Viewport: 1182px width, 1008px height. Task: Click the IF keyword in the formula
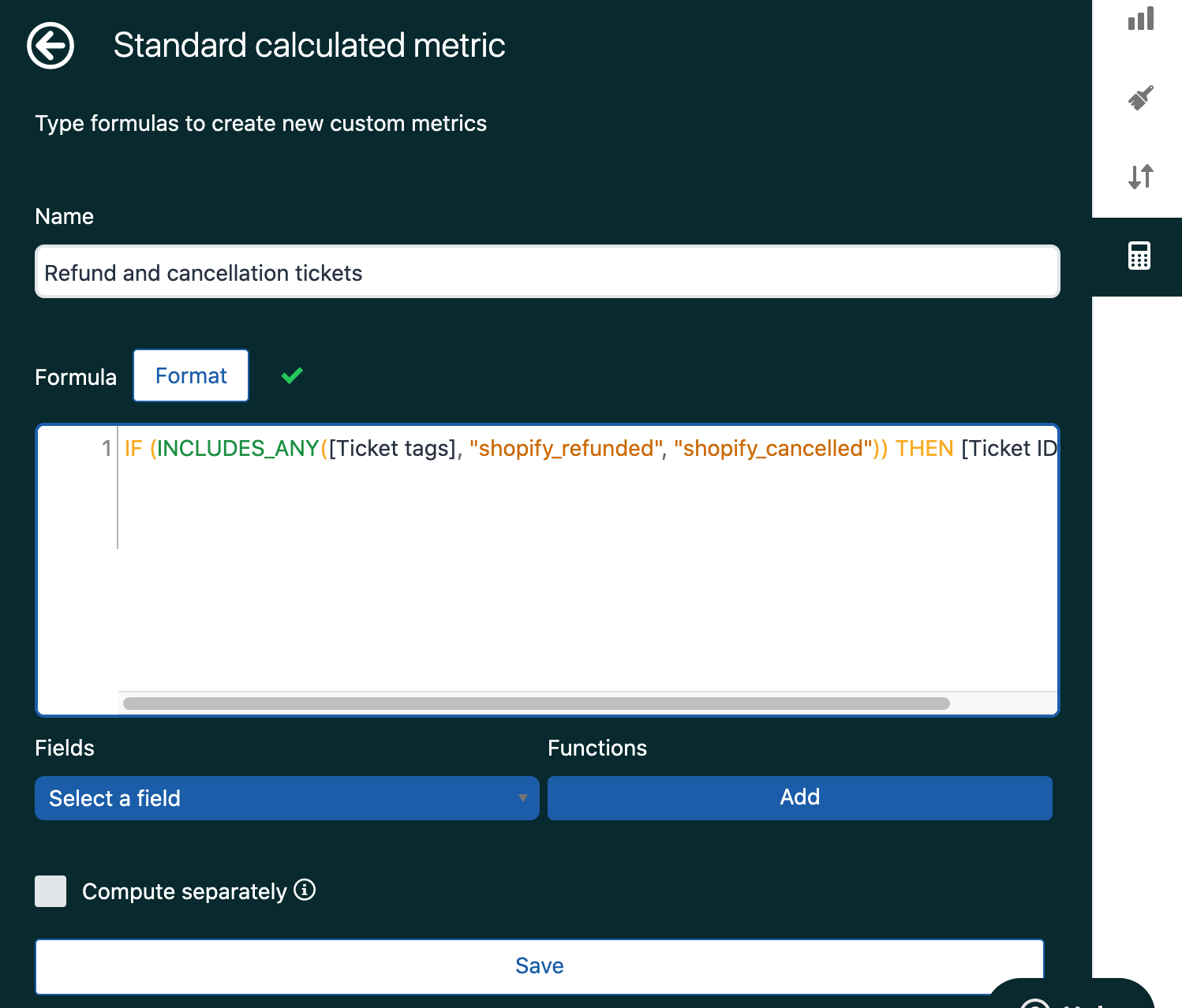(133, 448)
